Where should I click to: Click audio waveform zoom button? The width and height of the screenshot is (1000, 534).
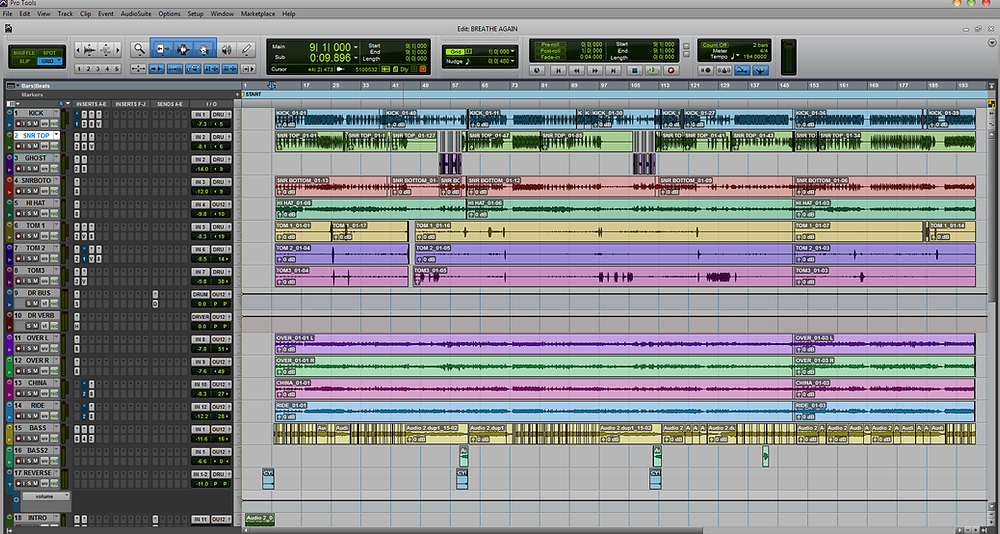coord(90,50)
